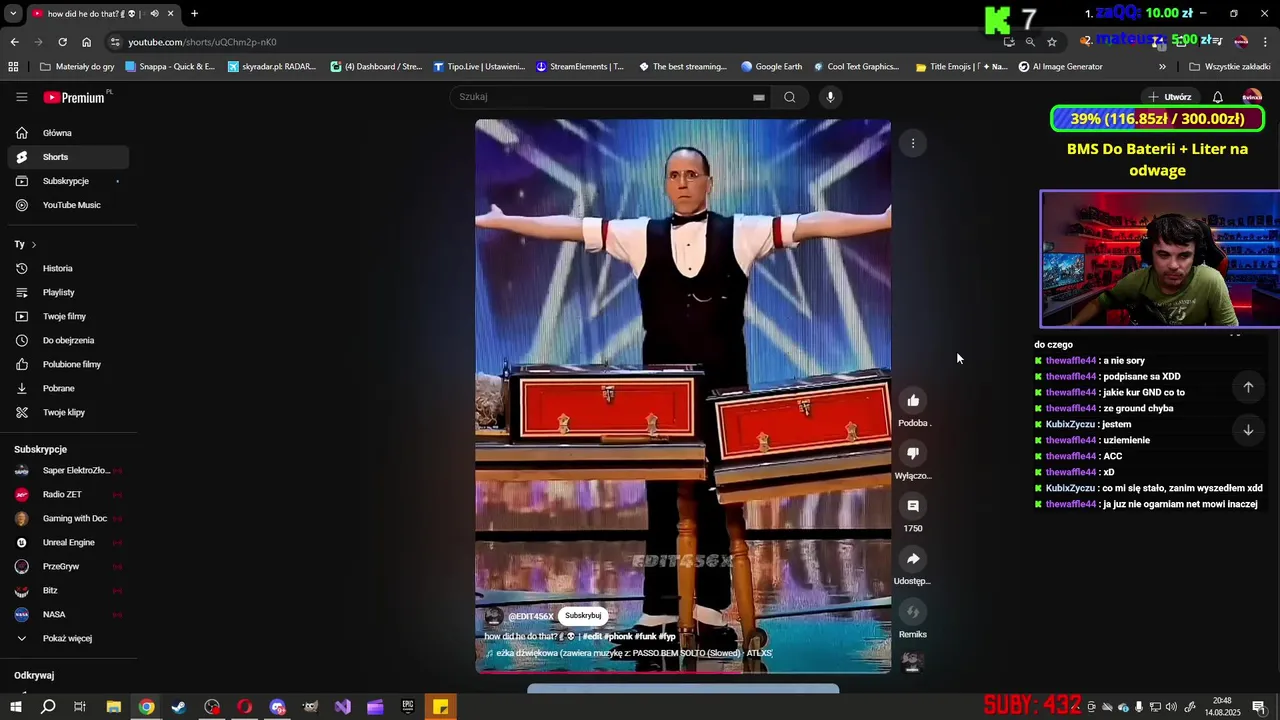The height and width of the screenshot is (720, 1280).
Task: Reload the page
Action: (x=62, y=42)
